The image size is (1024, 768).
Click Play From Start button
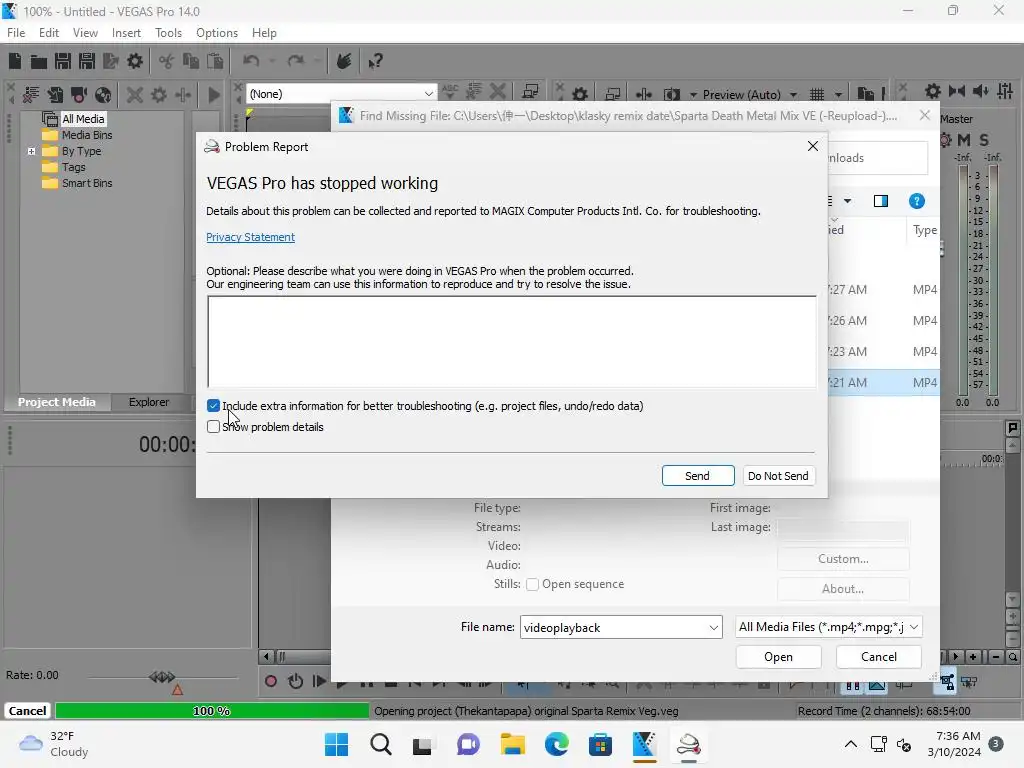coord(319,682)
